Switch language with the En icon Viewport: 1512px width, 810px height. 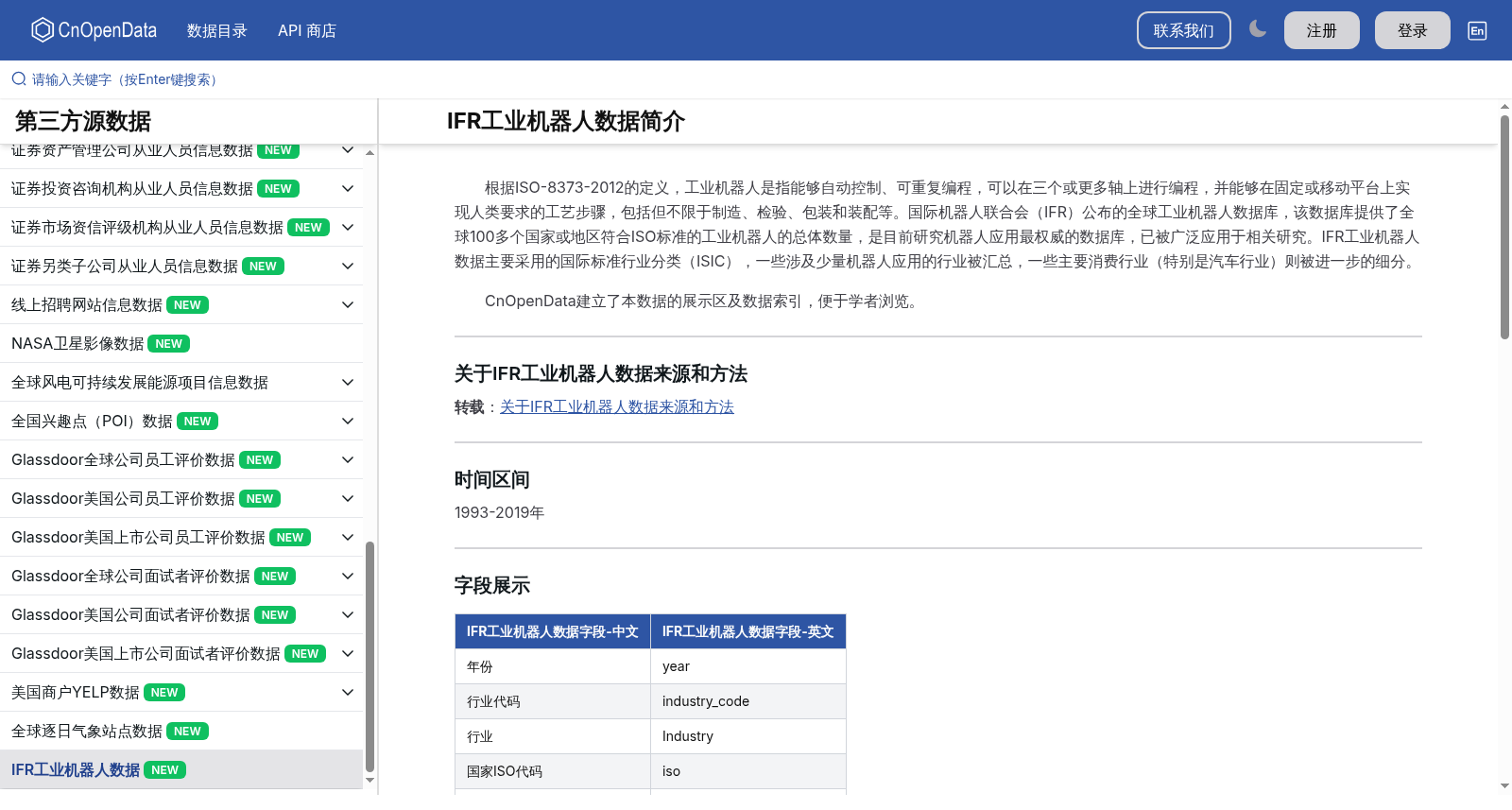click(x=1477, y=30)
